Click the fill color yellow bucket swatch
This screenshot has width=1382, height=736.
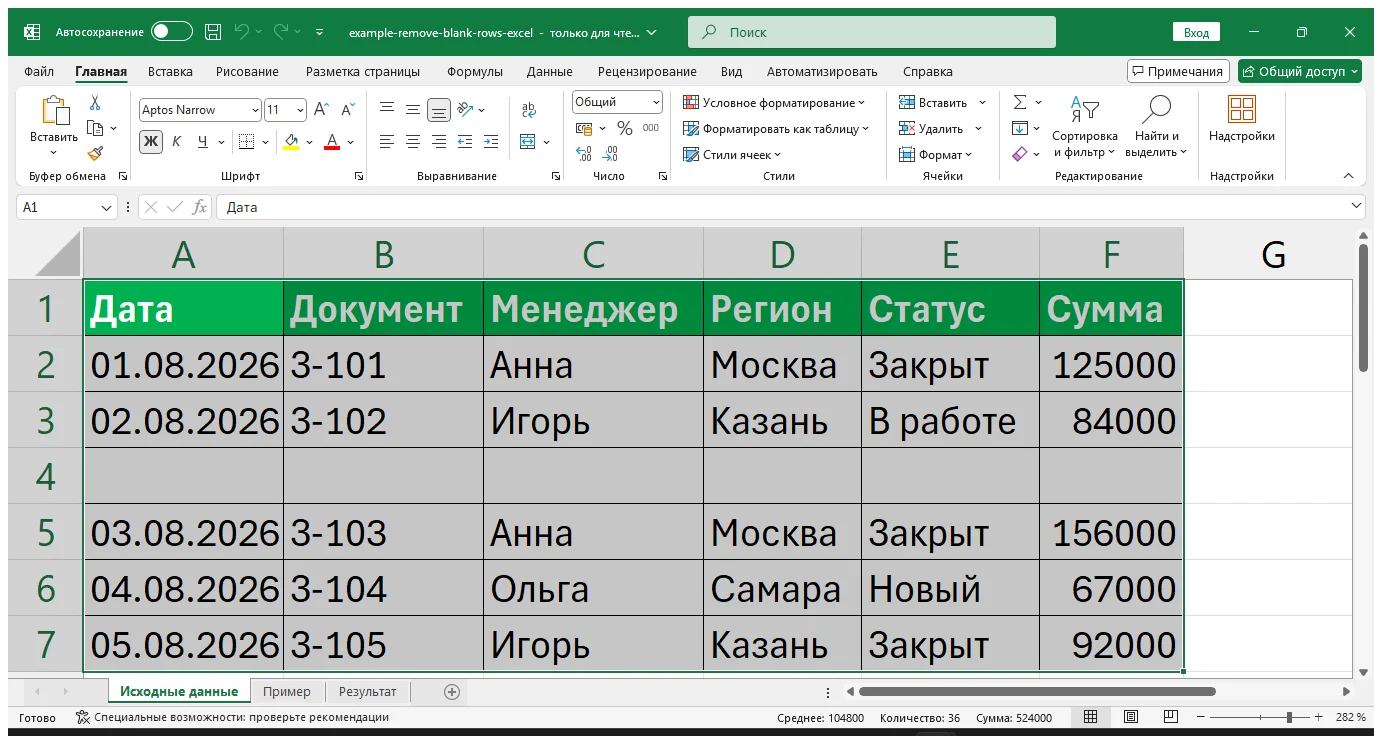(x=291, y=142)
